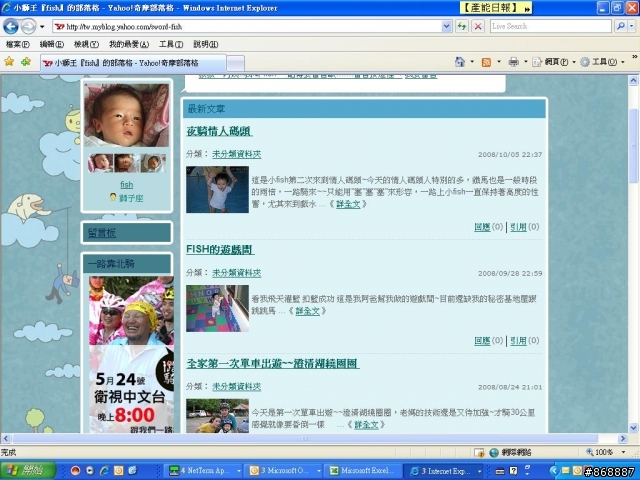Screen dimensions: 640x480
Task: Click the fish profile name link
Action: (127, 184)
